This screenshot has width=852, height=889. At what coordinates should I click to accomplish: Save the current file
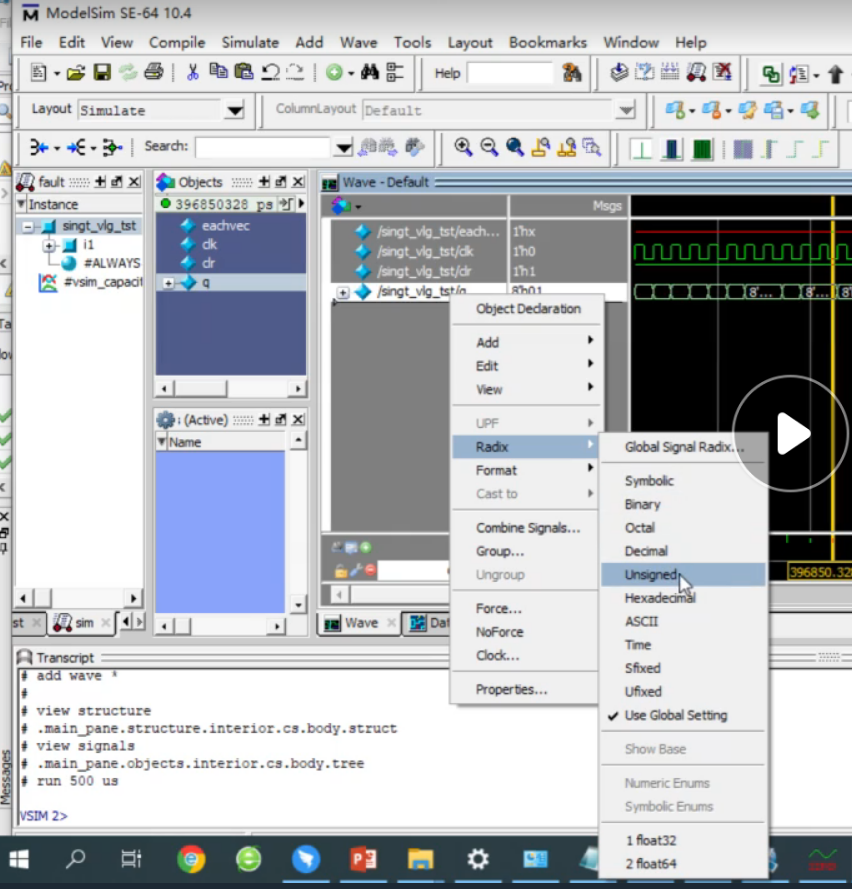tap(103, 72)
